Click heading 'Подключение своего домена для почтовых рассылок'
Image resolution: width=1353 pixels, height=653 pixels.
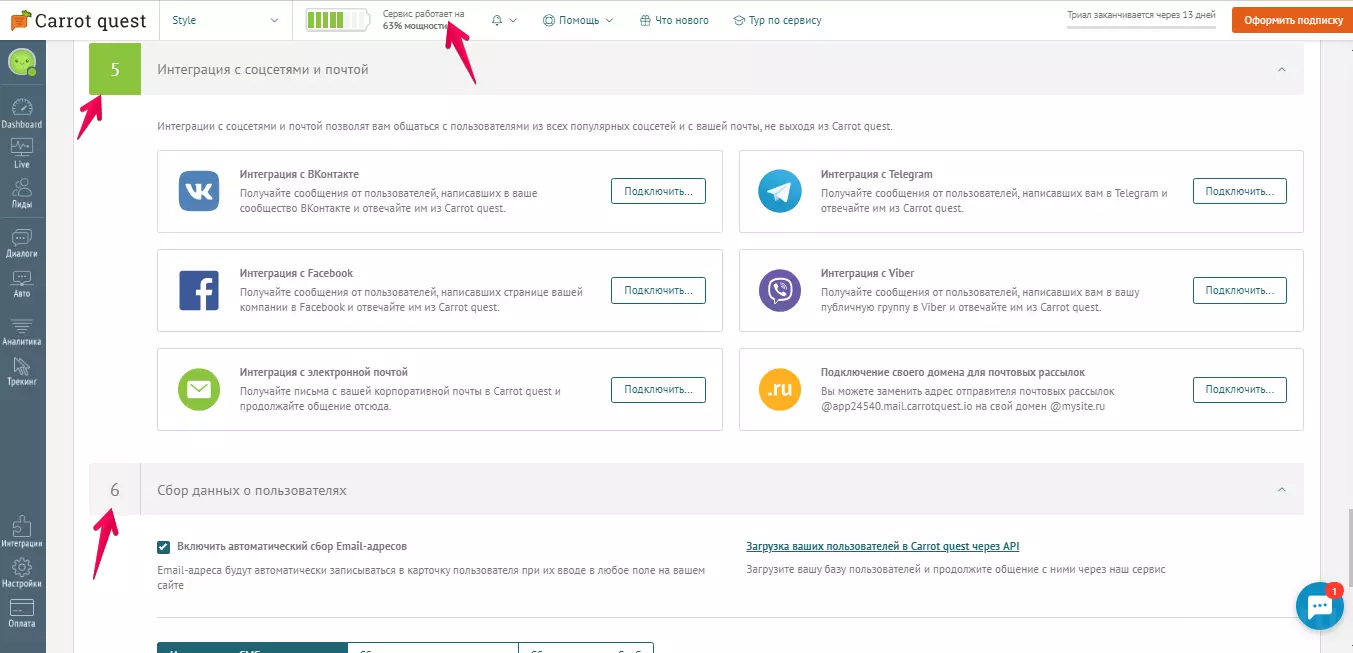coord(952,372)
